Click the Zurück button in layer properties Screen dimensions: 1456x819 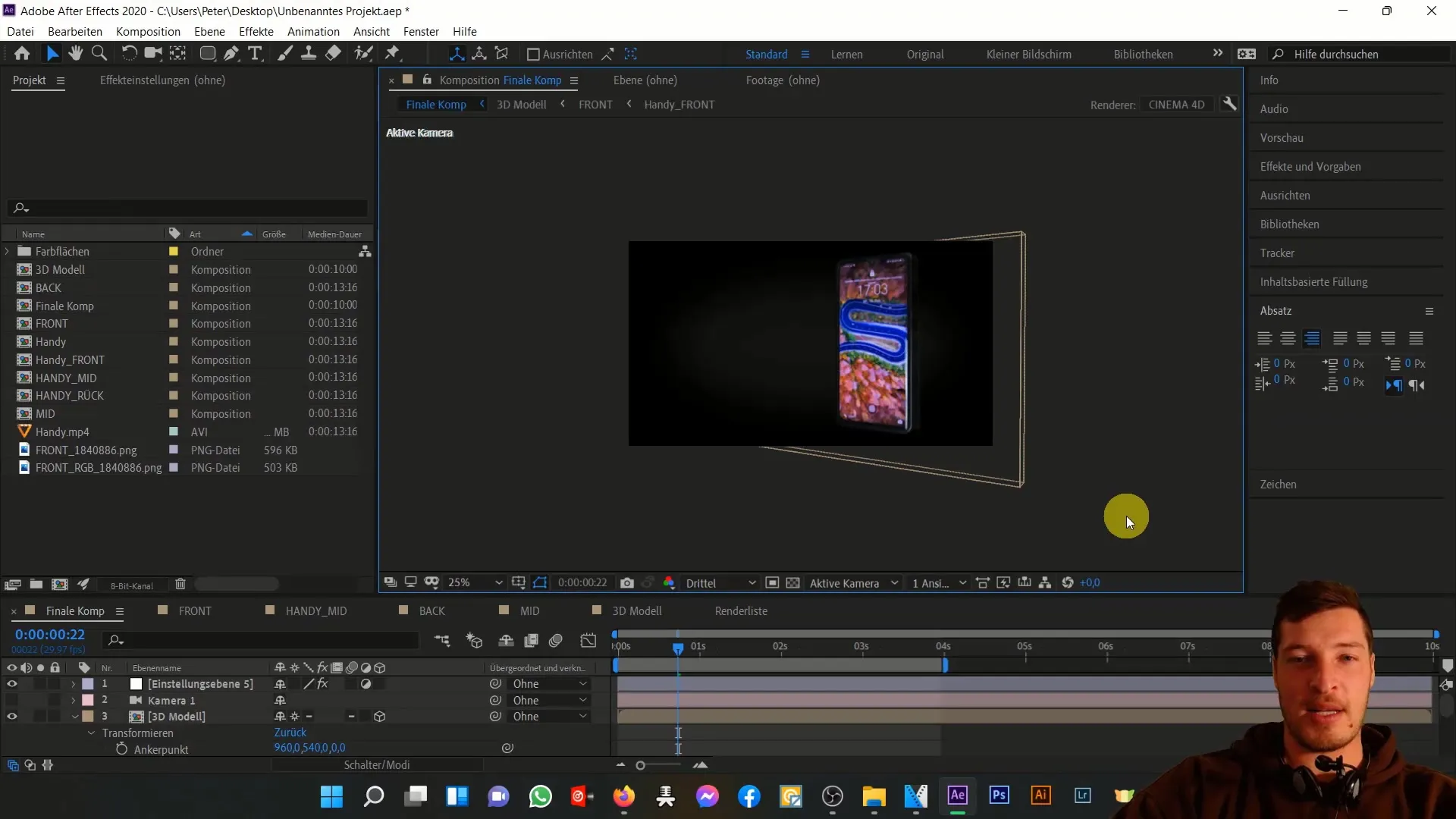289,733
